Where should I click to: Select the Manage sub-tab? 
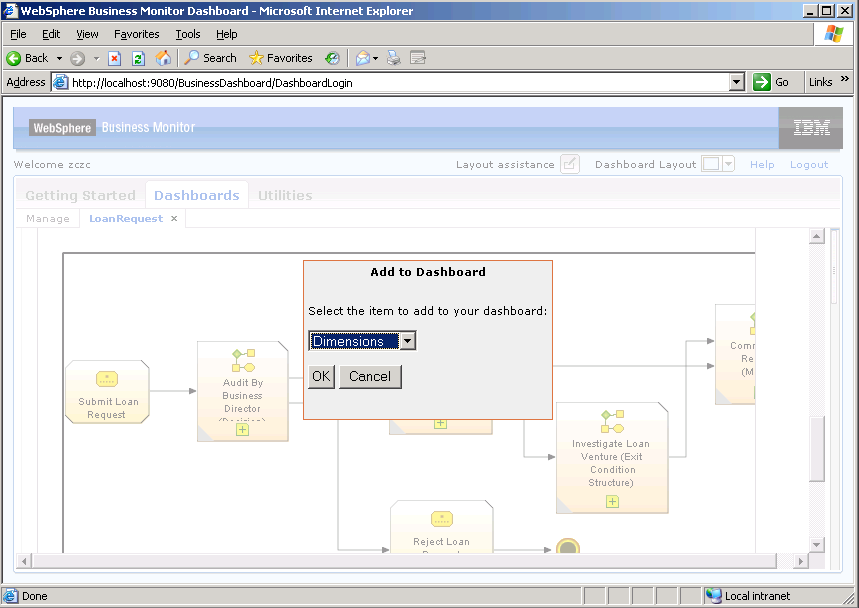pyautogui.click(x=48, y=219)
